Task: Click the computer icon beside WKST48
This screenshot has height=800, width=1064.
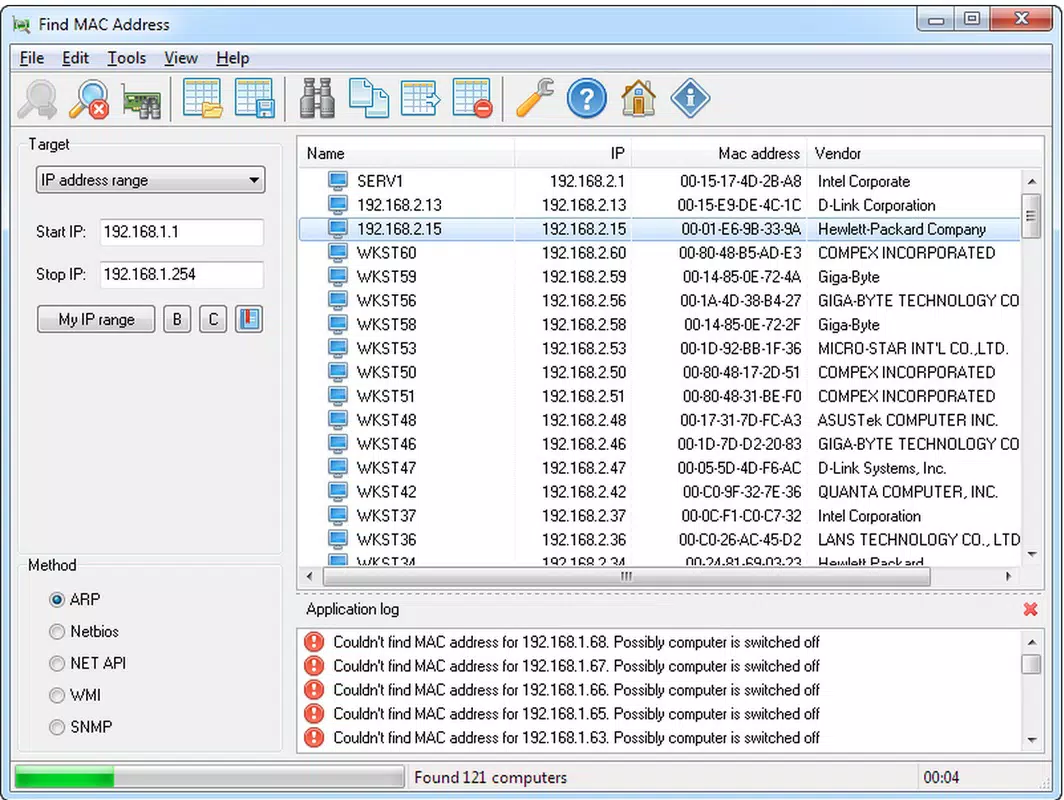Action: tap(337, 420)
